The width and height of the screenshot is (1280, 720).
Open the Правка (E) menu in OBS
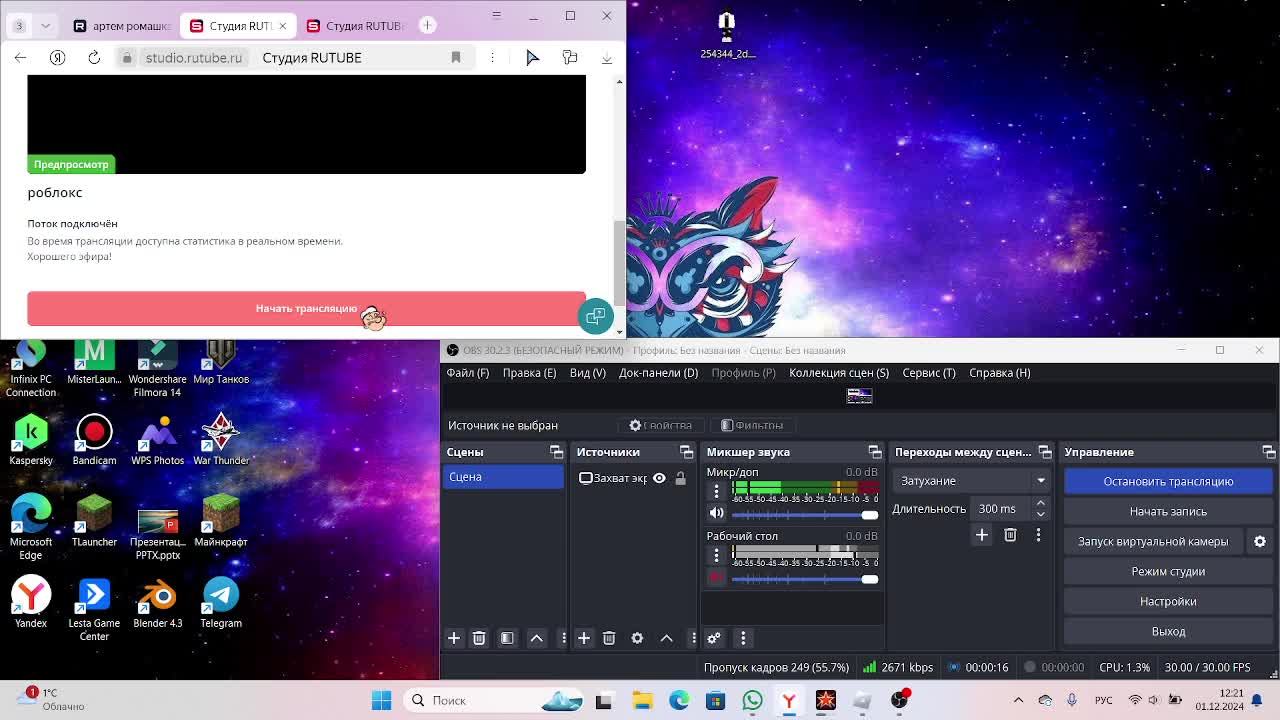click(x=529, y=372)
